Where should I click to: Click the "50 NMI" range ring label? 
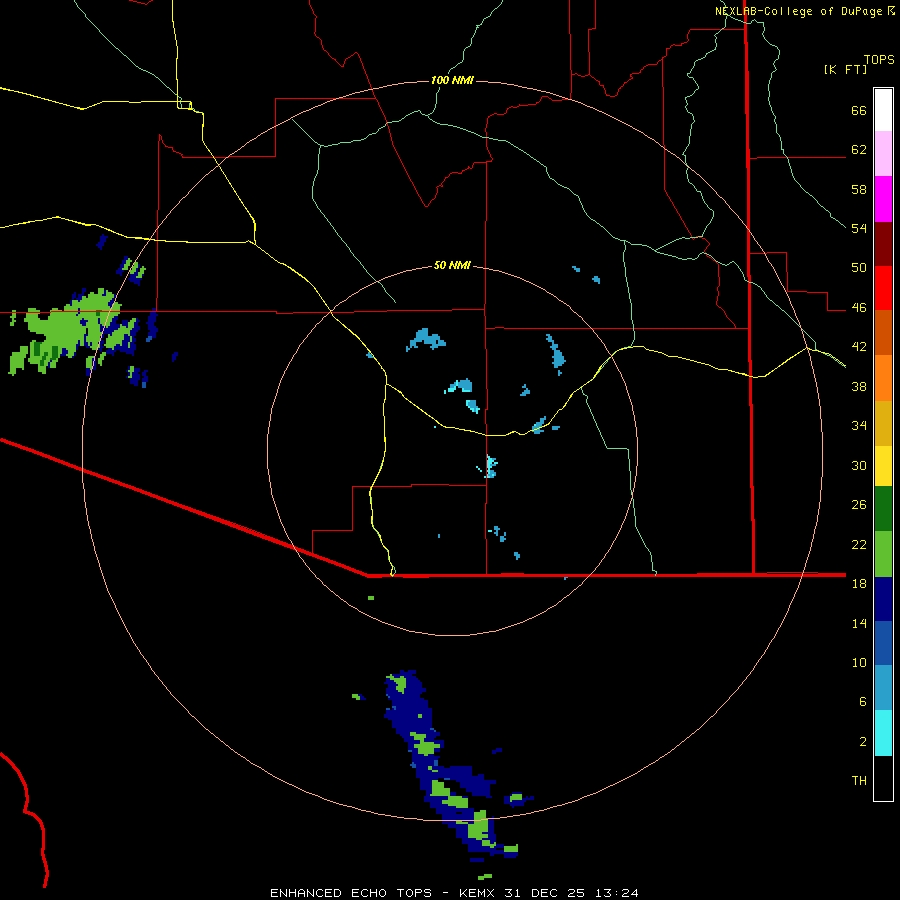(x=452, y=265)
